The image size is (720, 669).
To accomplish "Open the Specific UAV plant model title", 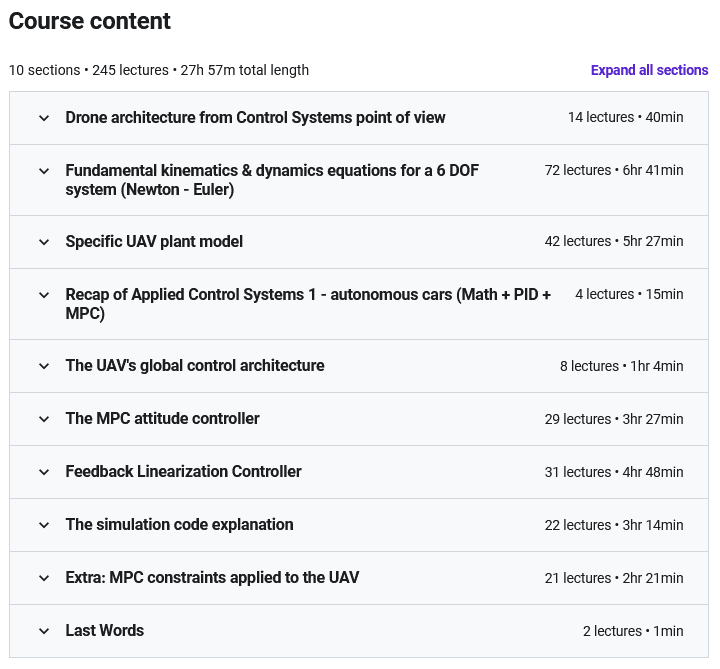I will click(x=154, y=242).
